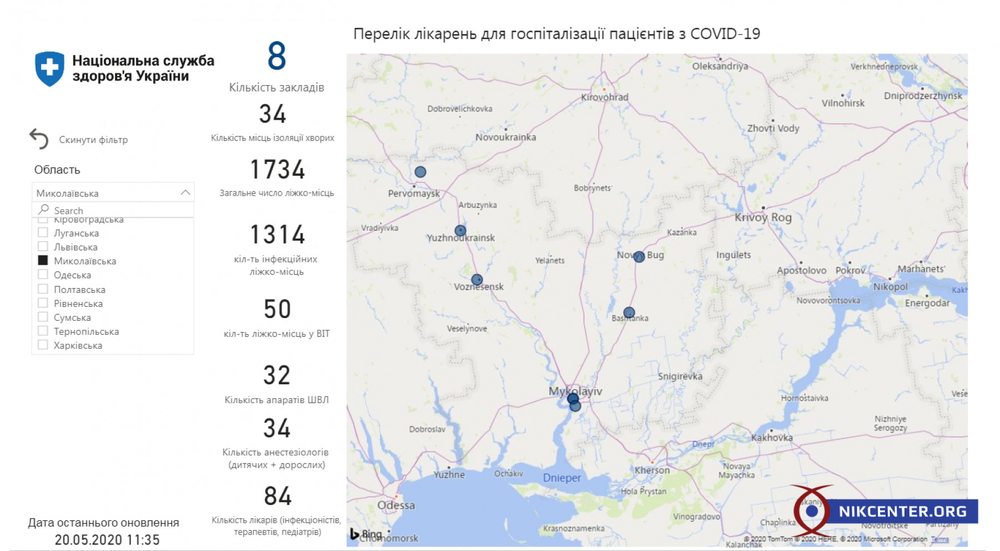The height and width of the screenshot is (551, 1000).
Task: Select the hospital marker near Pervomaysk
Action: click(x=421, y=172)
